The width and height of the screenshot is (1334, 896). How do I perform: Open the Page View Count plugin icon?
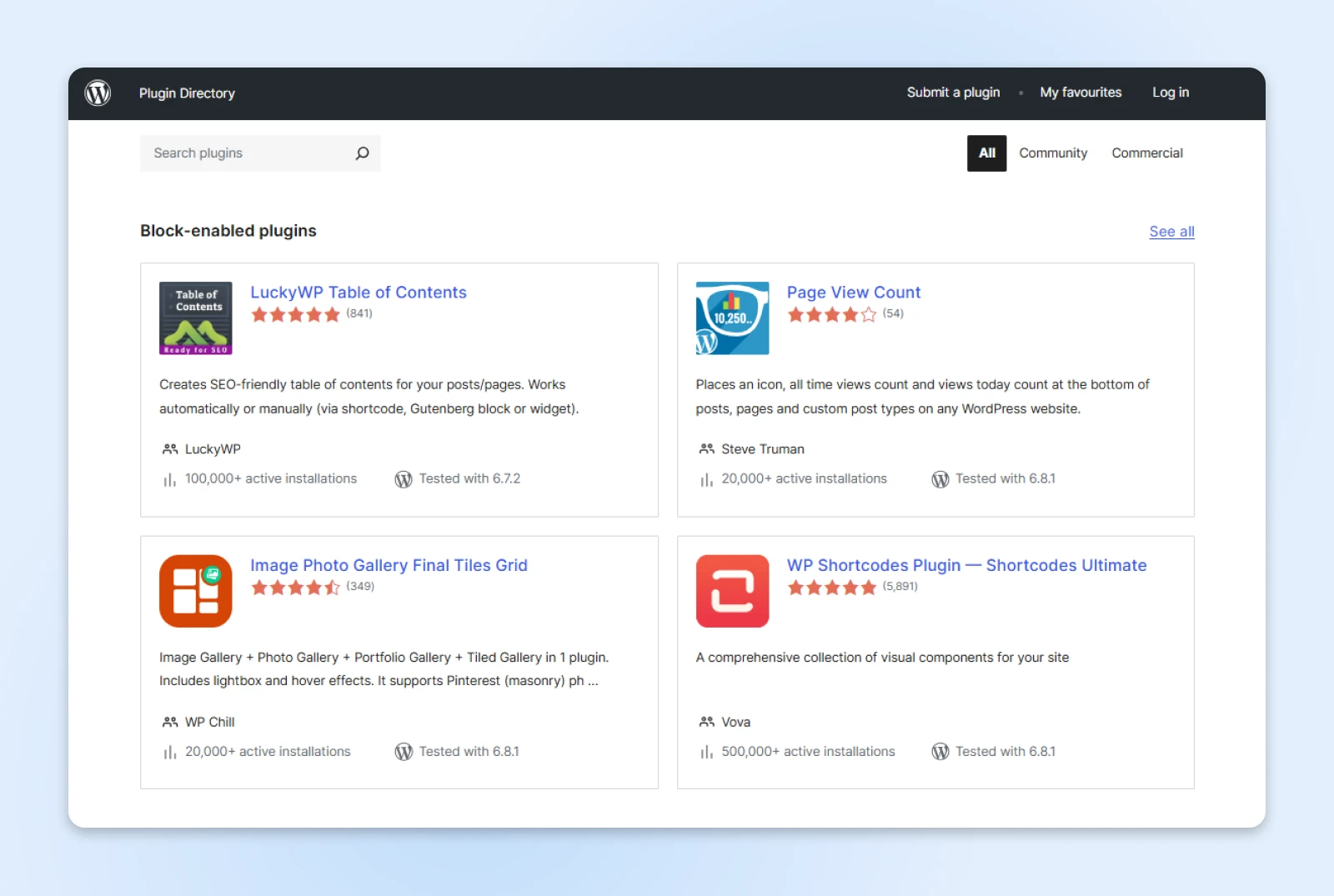click(x=732, y=318)
